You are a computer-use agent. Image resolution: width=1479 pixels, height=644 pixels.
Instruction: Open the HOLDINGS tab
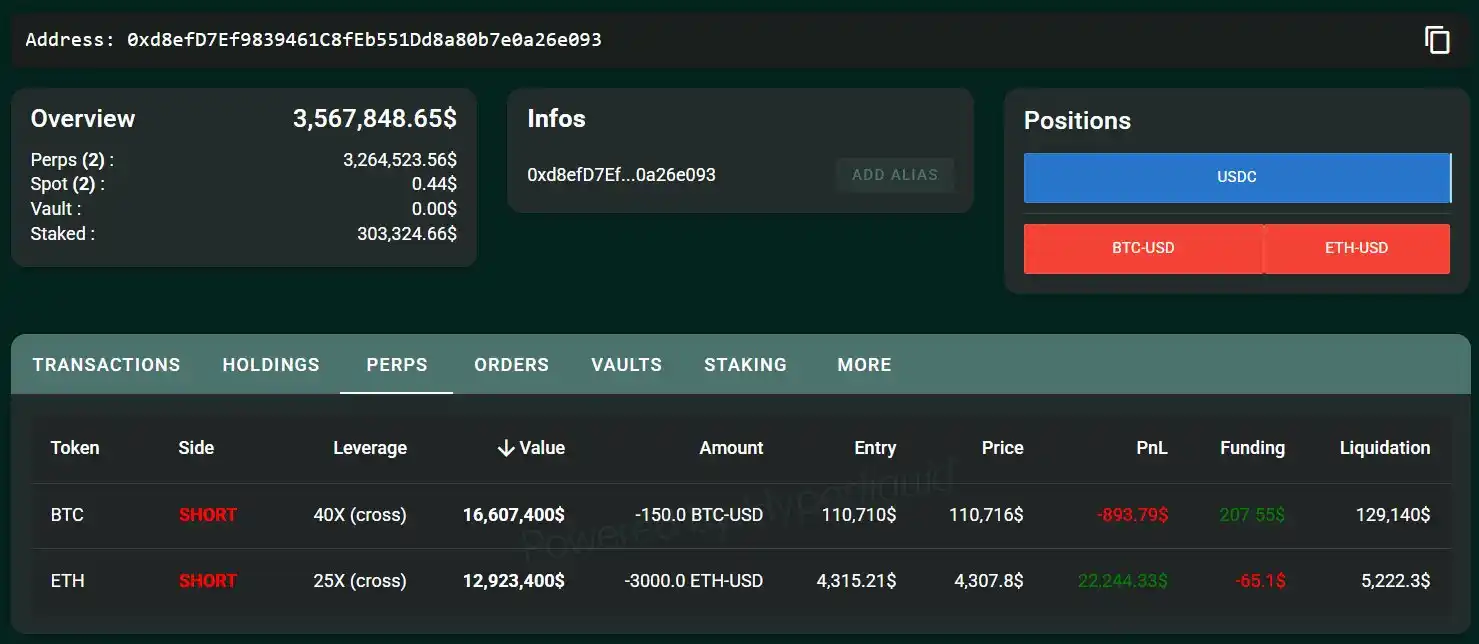point(270,364)
